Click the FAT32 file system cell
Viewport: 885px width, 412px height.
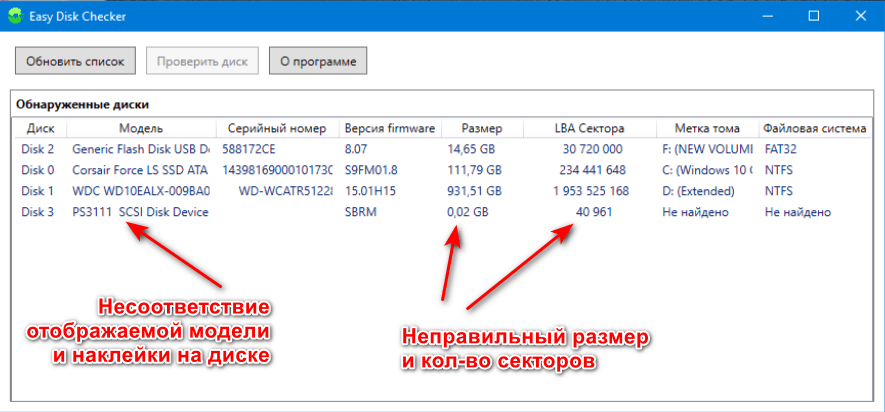coord(781,150)
